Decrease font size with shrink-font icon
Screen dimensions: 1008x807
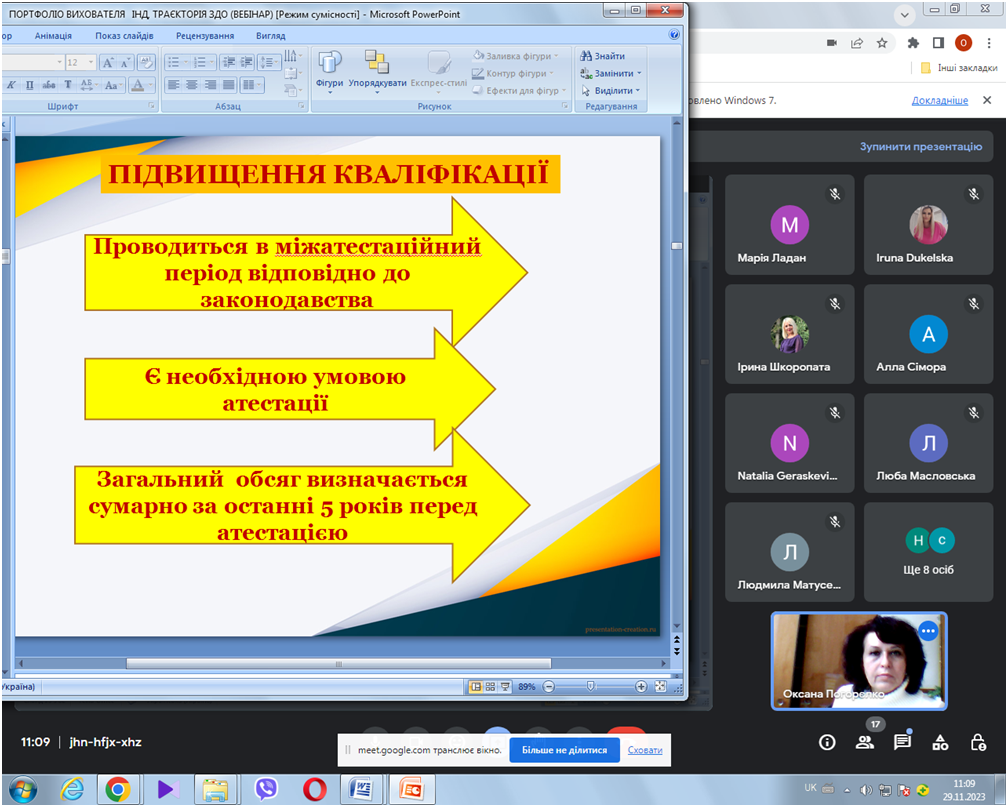click(125, 62)
